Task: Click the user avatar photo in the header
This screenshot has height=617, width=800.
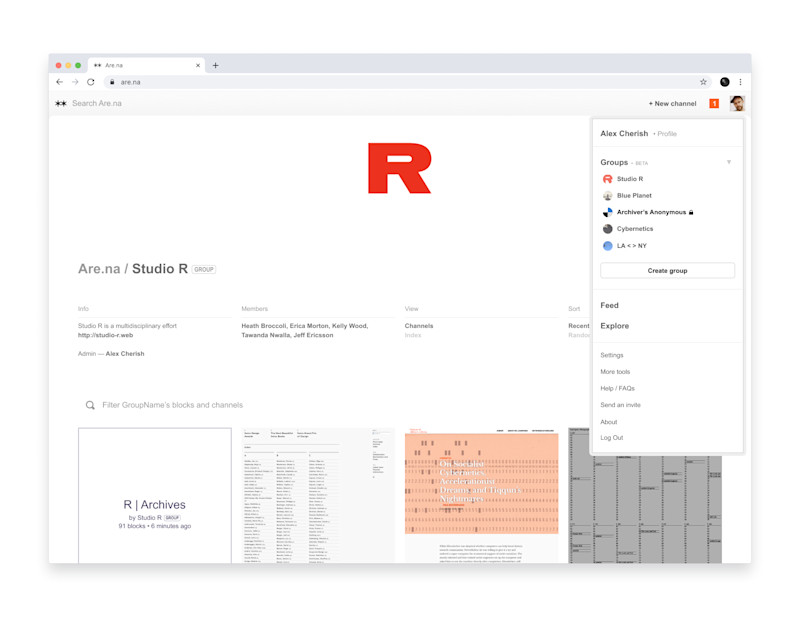Action: coord(737,104)
